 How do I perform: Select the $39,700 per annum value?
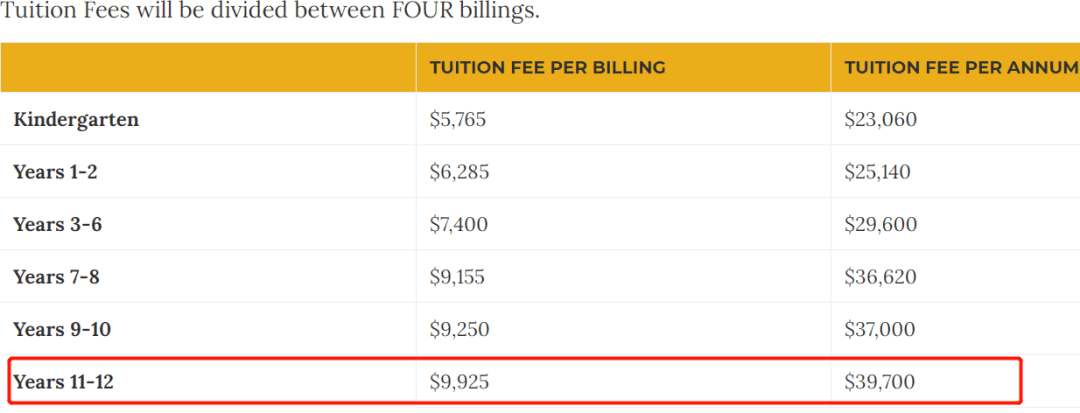coord(880,382)
